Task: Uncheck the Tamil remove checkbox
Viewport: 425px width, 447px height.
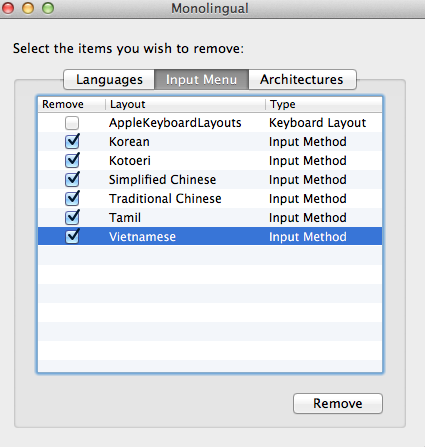Action: coord(72,218)
